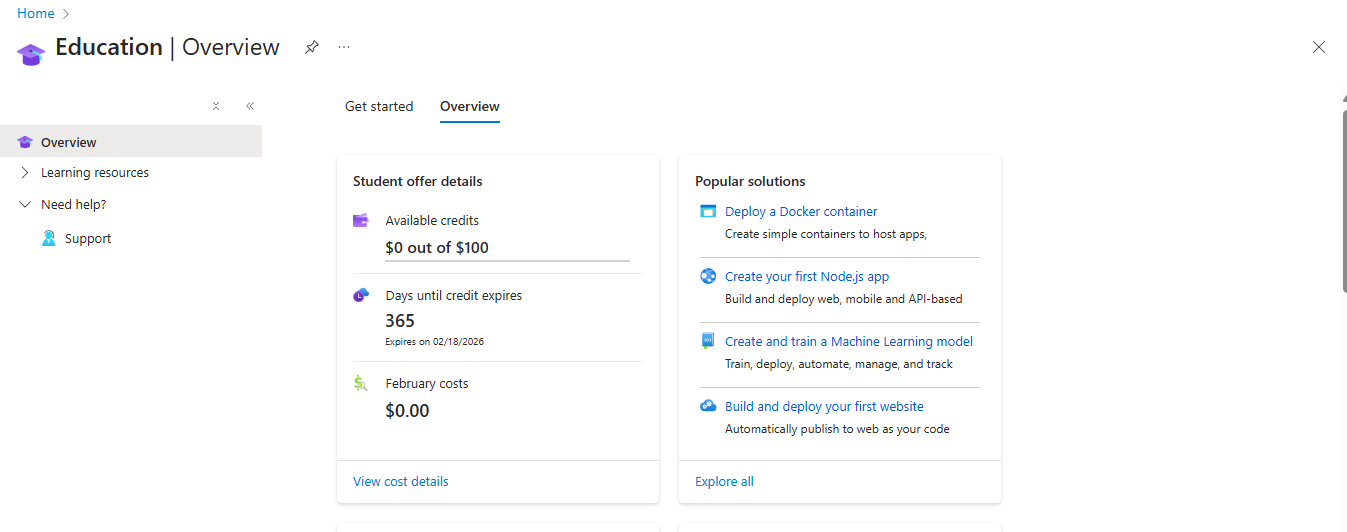This screenshot has height=532, width=1347.
Task: Close the Education Overview blade
Action: point(1319,47)
